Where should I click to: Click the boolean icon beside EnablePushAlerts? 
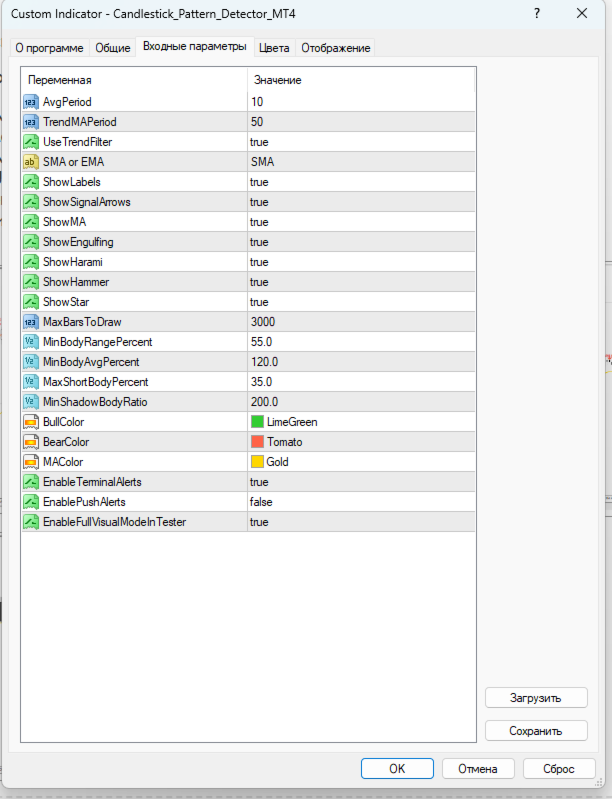click(x=31, y=502)
